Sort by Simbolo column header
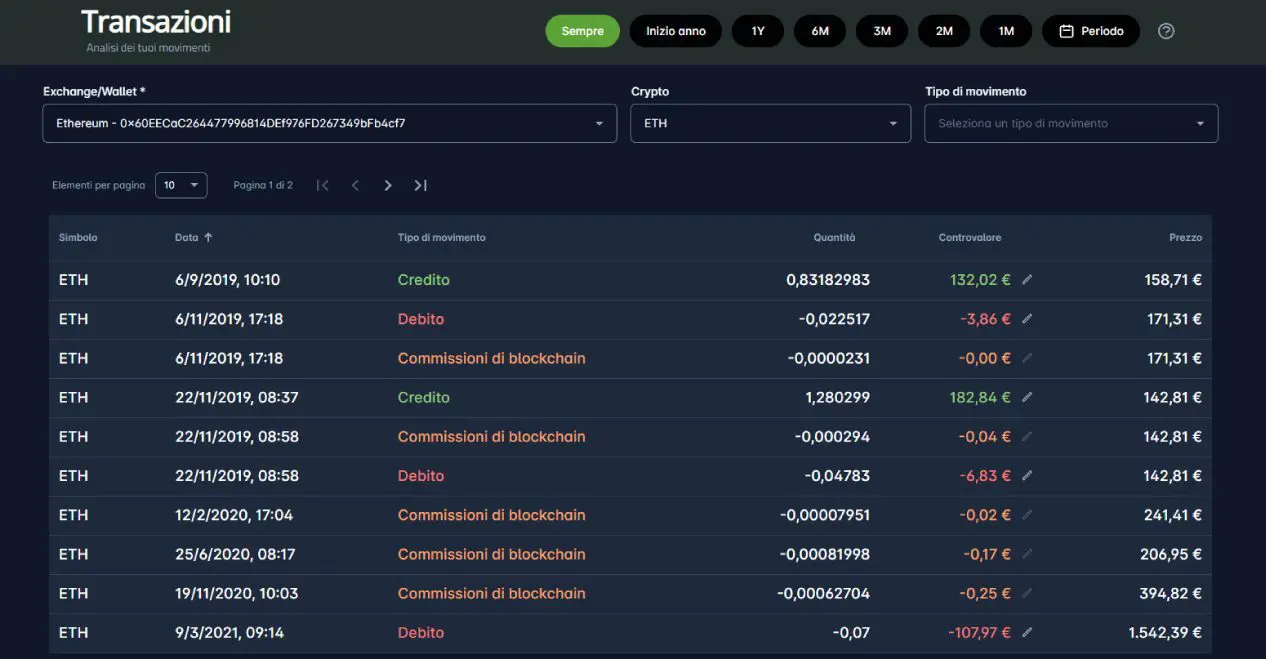This screenshot has width=1266, height=659. pyautogui.click(x=78, y=238)
